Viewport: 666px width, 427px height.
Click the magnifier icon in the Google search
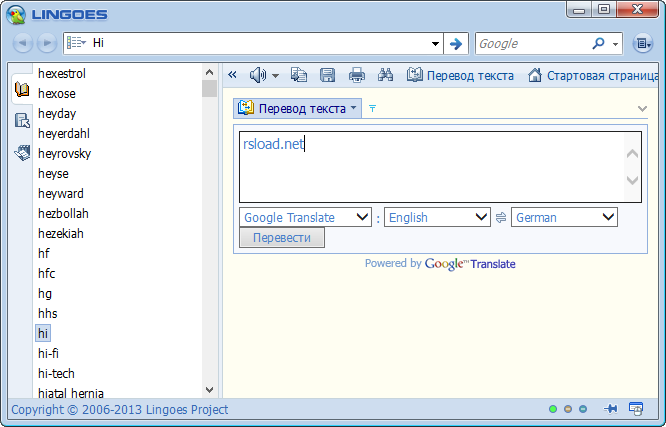(x=598, y=43)
